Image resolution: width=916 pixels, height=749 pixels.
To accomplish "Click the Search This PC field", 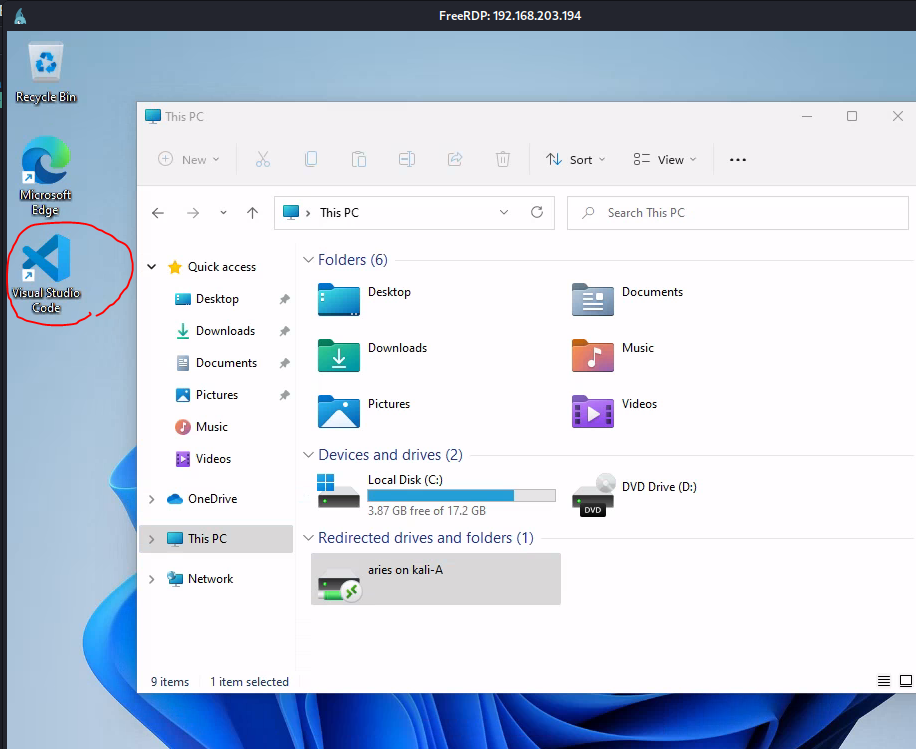I will click(x=738, y=213).
